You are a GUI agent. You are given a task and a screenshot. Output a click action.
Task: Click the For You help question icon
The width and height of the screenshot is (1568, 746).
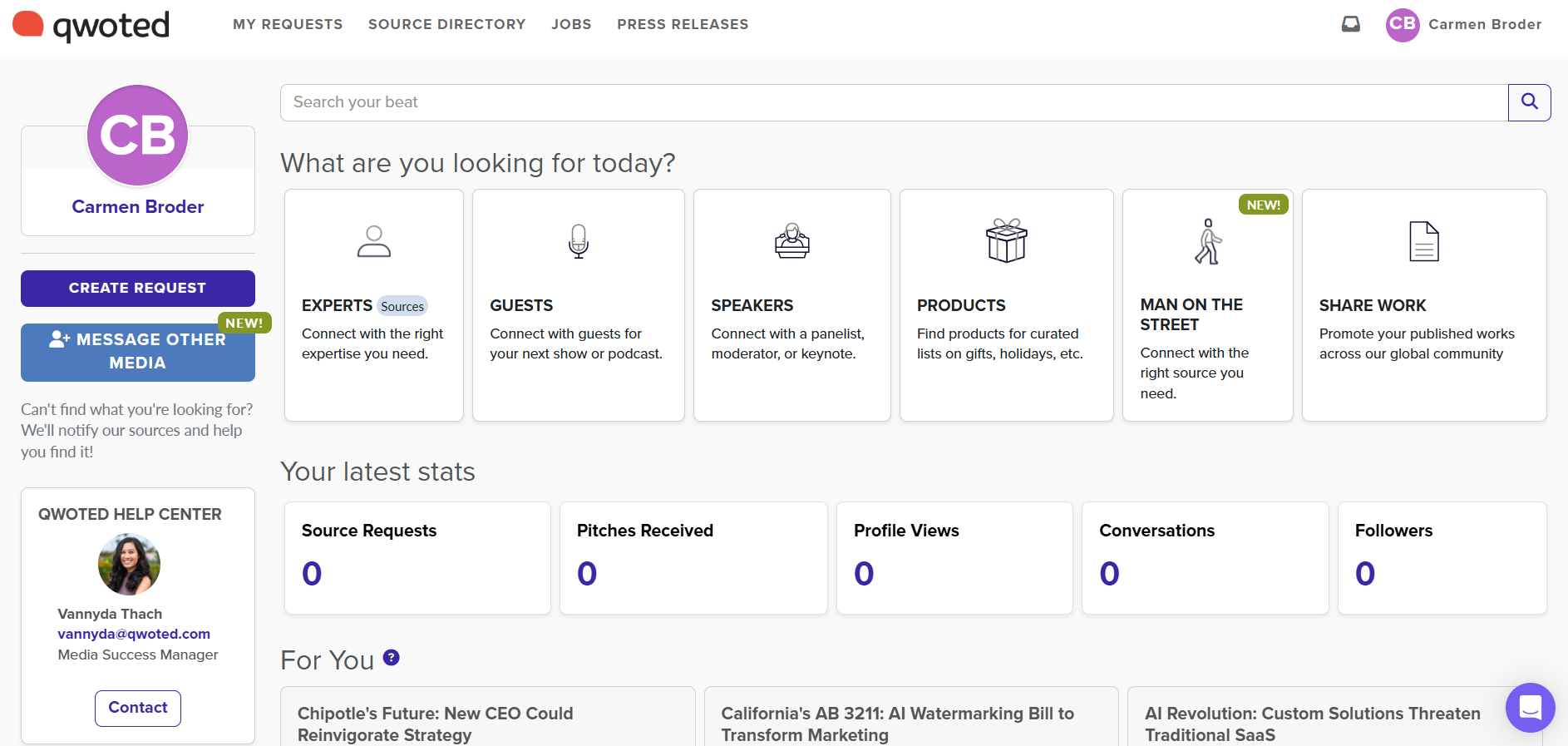coord(392,658)
